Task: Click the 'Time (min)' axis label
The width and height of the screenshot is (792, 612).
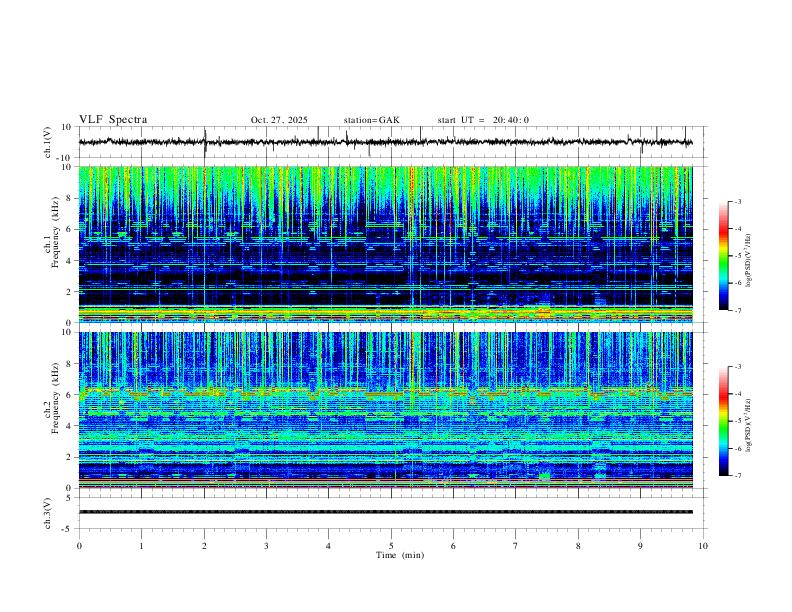Action: (400, 555)
